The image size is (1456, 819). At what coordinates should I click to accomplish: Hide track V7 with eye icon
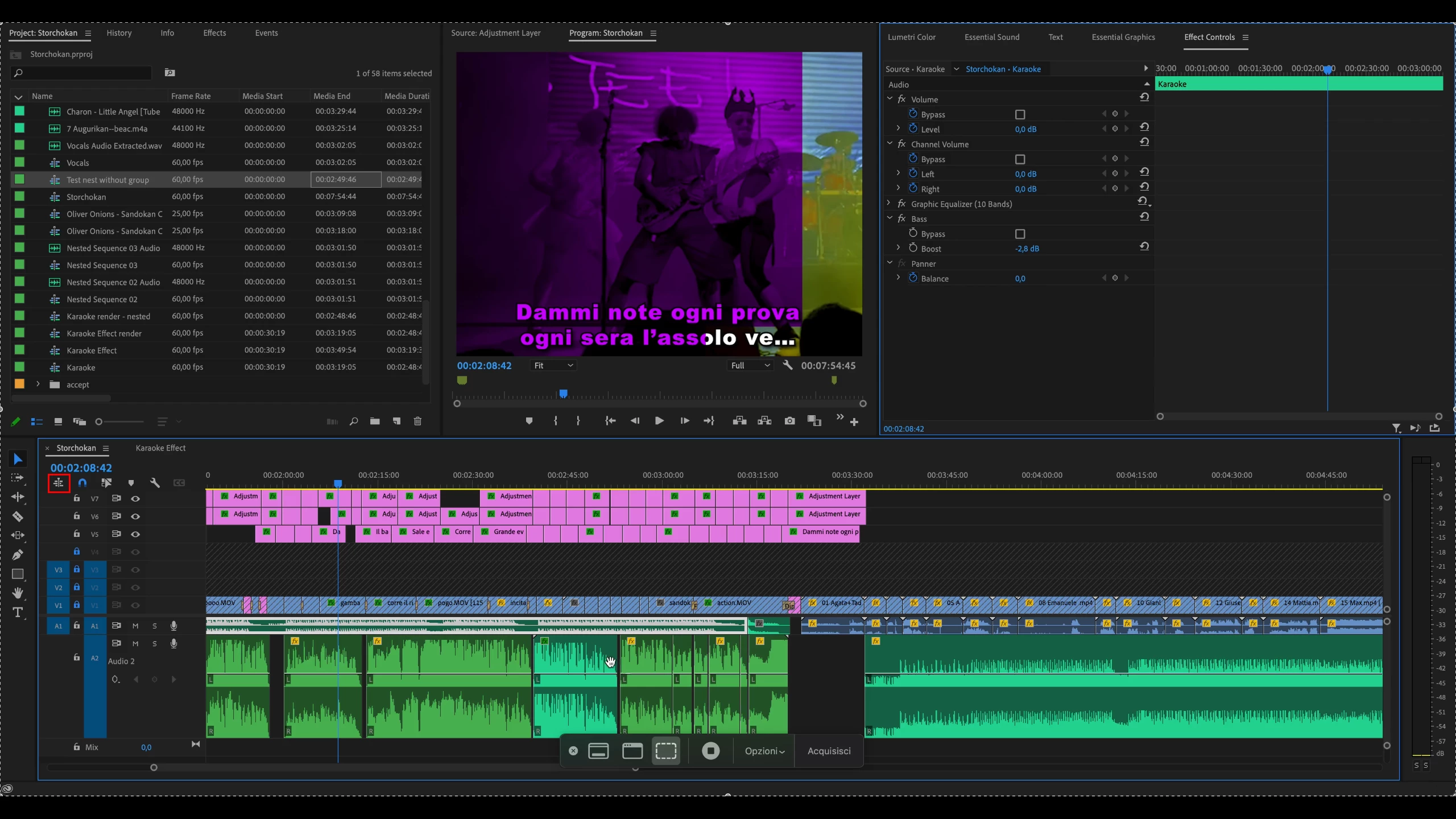[135, 499]
